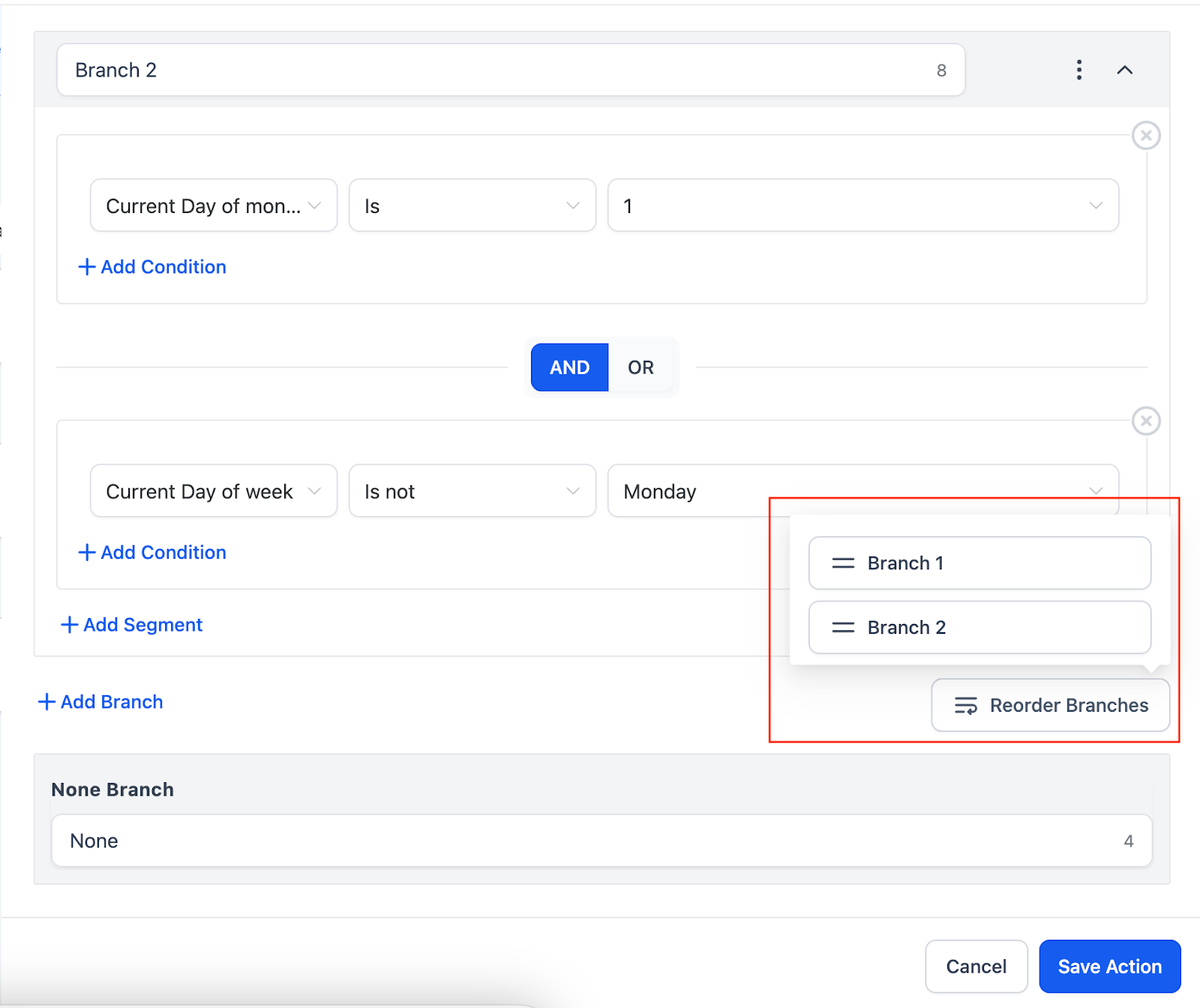Screen dimensions: 1200x1008
Task: Open the 'Is' operator dropdown
Action: tap(472, 205)
